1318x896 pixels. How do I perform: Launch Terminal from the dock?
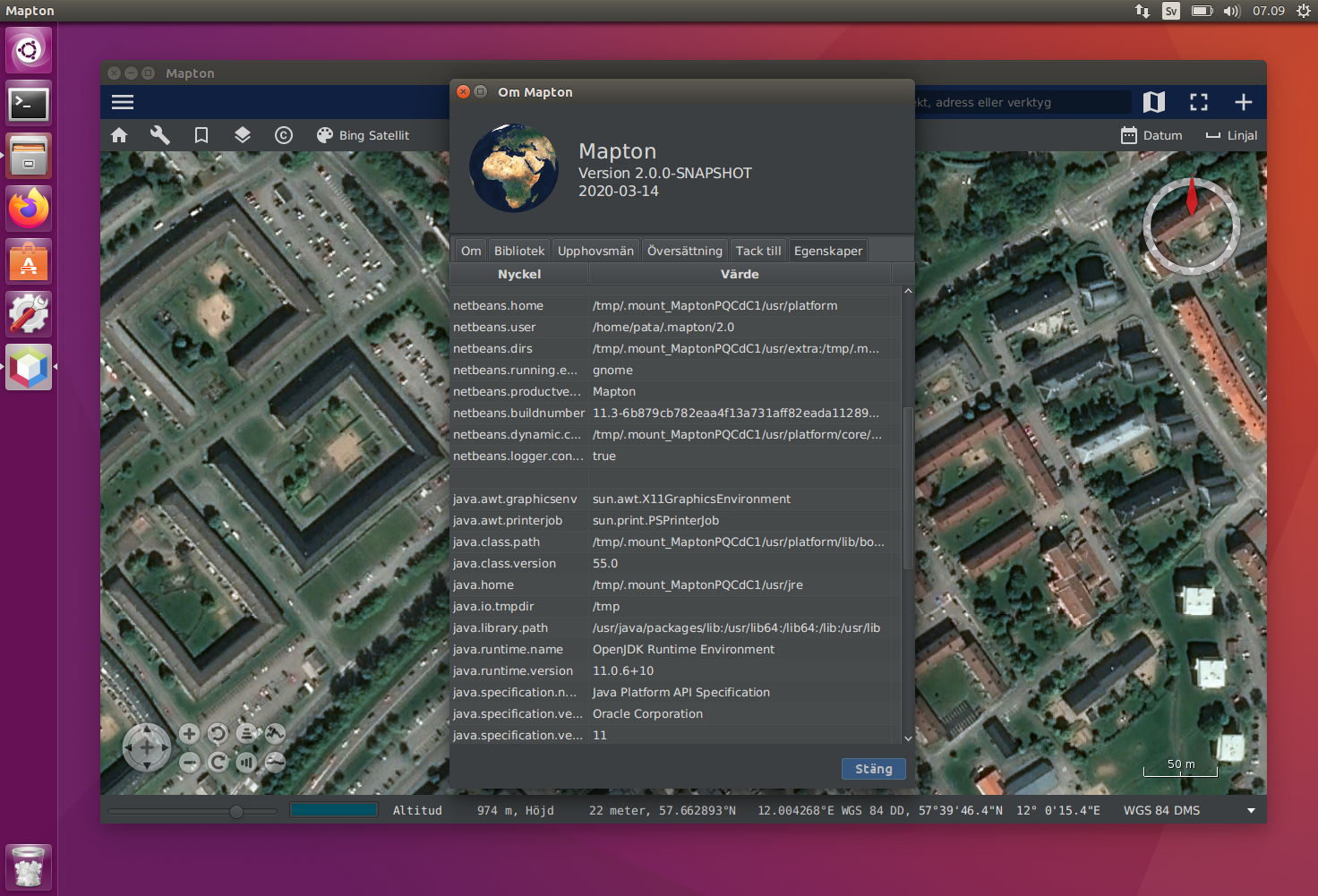point(29,104)
